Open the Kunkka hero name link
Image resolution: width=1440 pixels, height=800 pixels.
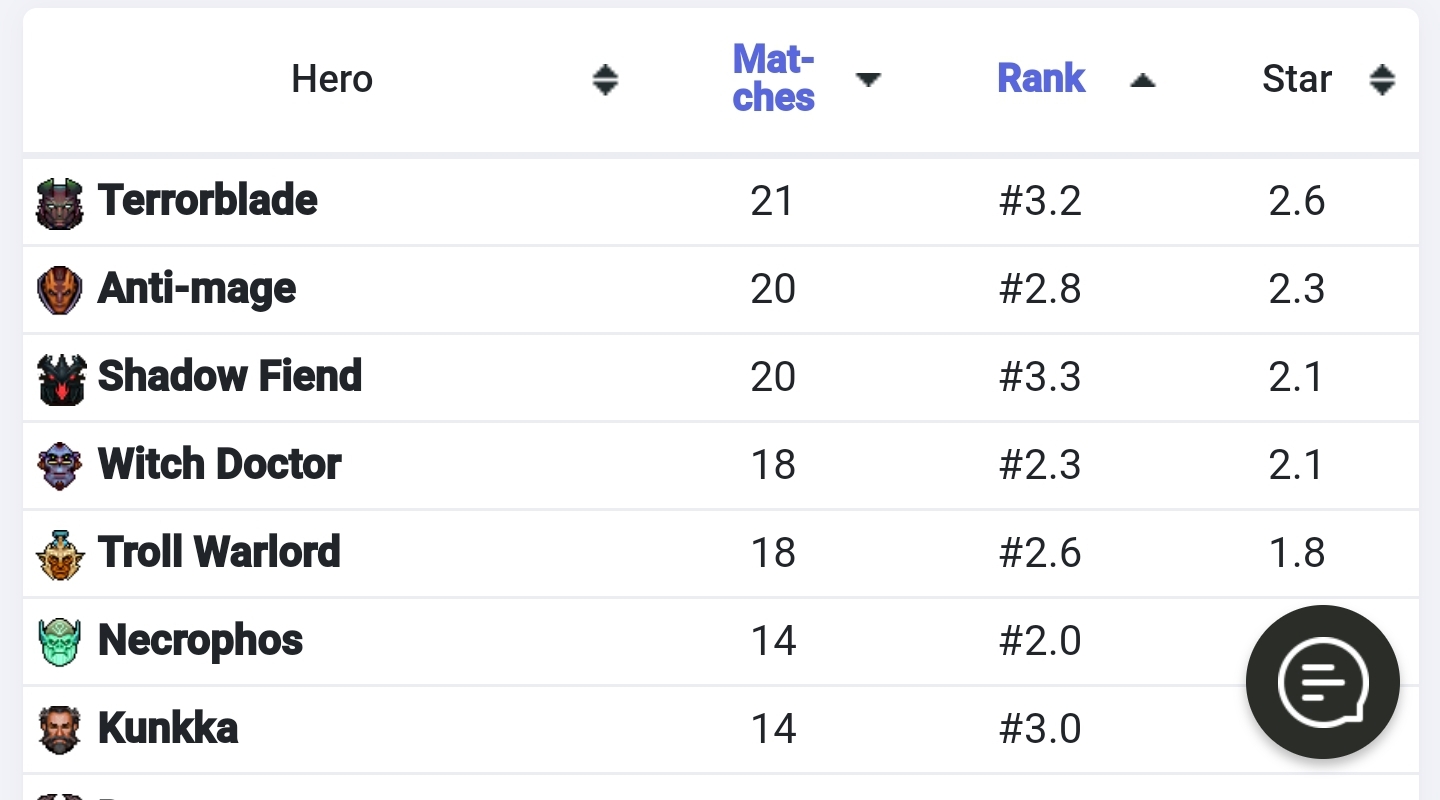168,729
